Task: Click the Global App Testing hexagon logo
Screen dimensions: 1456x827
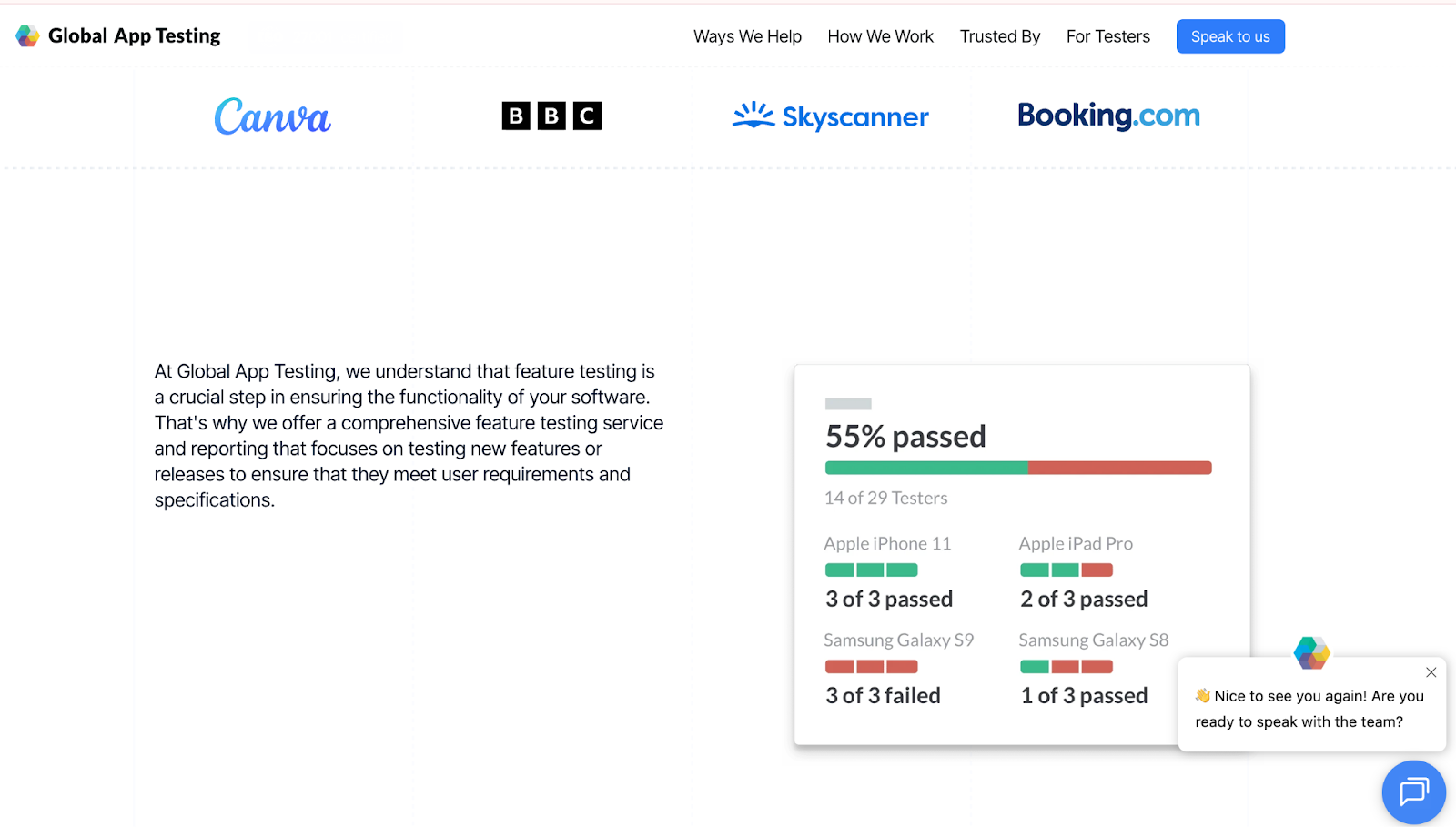Action: pos(27,36)
